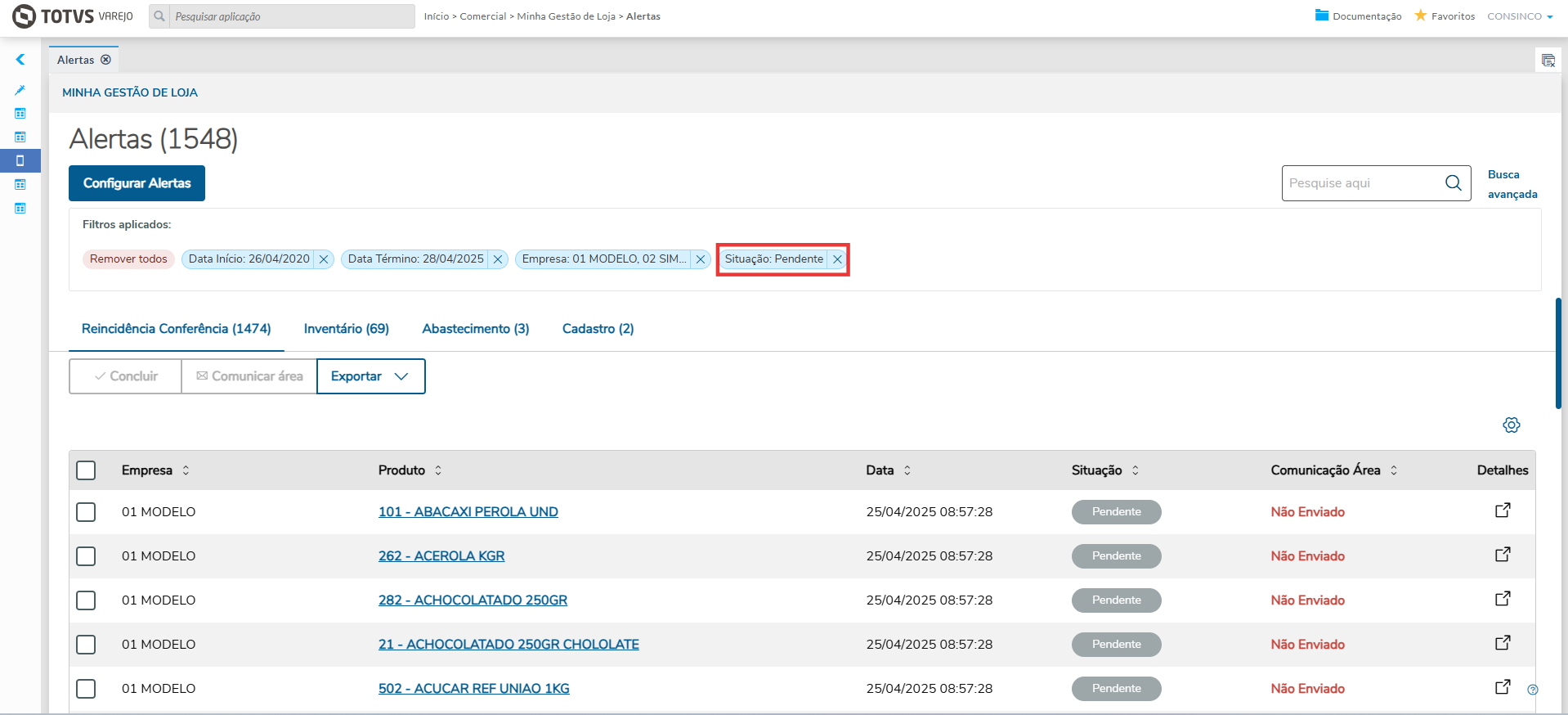
Task: Remove the Situação: Pendente filter chip
Action: pos(837,259)
